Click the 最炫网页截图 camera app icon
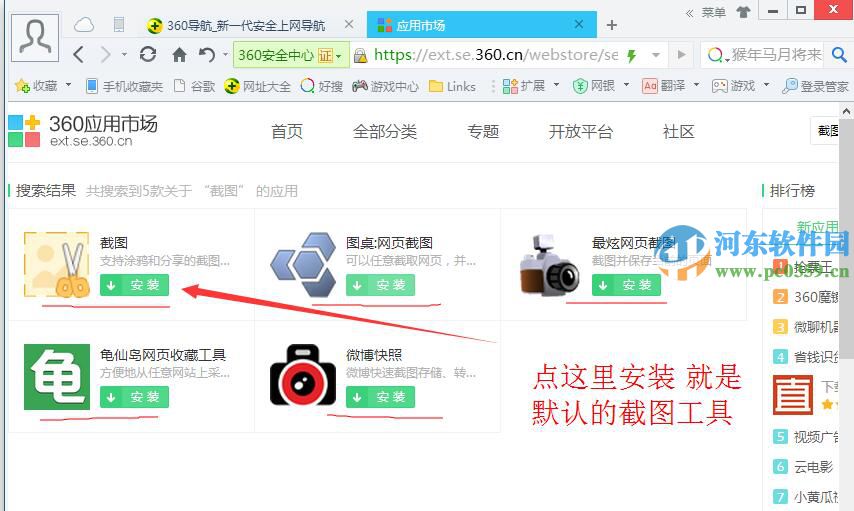This screenshot has height=511, width=854. pyautogui.click(x=549, y=265)
